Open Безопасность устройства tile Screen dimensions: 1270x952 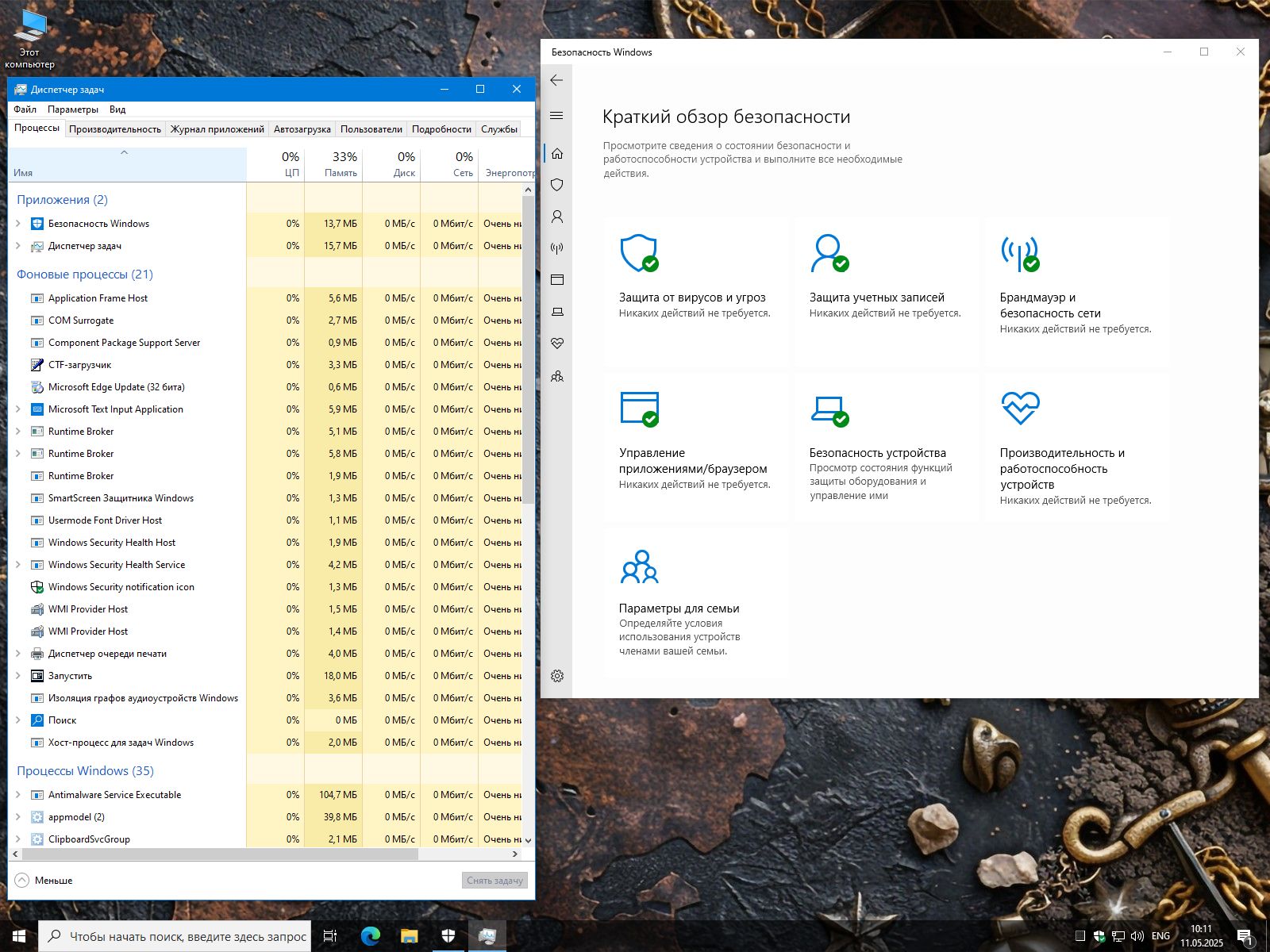pyautogui.click(x=887, y=447)
